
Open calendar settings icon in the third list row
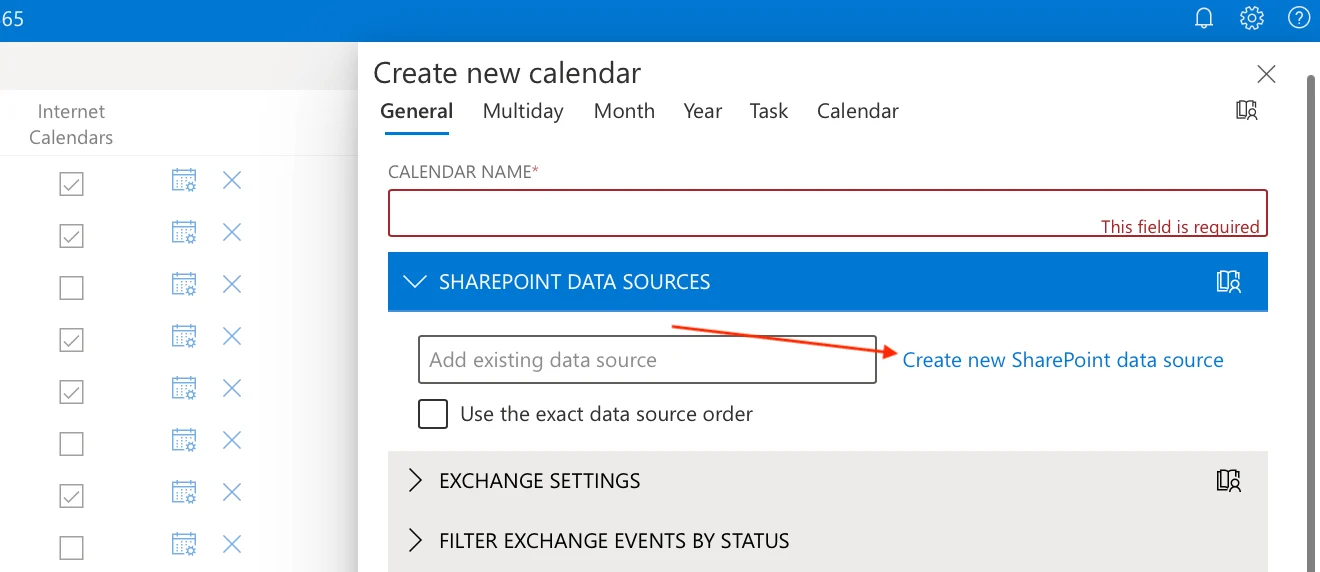(184, 284)
